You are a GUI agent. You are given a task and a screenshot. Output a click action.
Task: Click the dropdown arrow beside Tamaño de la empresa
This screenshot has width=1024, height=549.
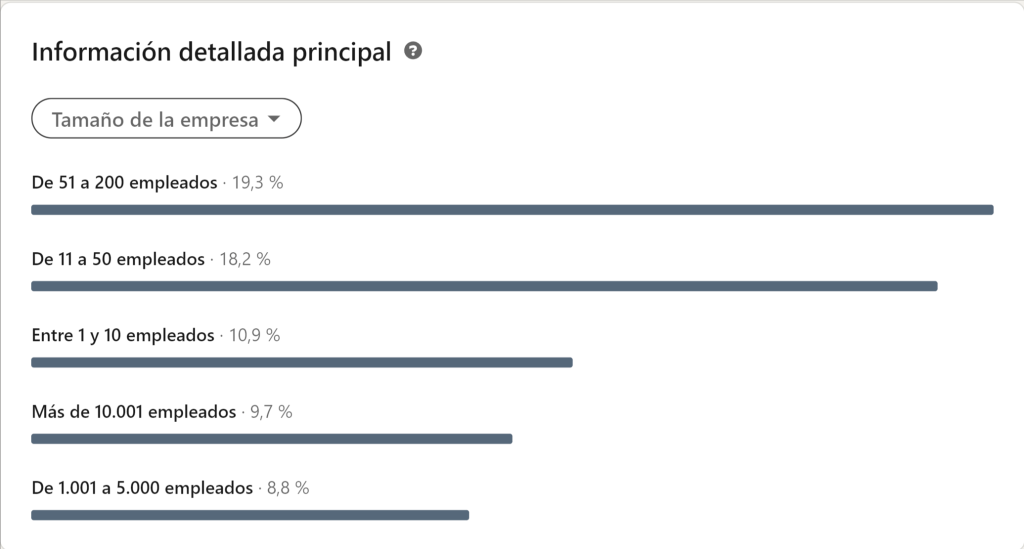(275, 120)
